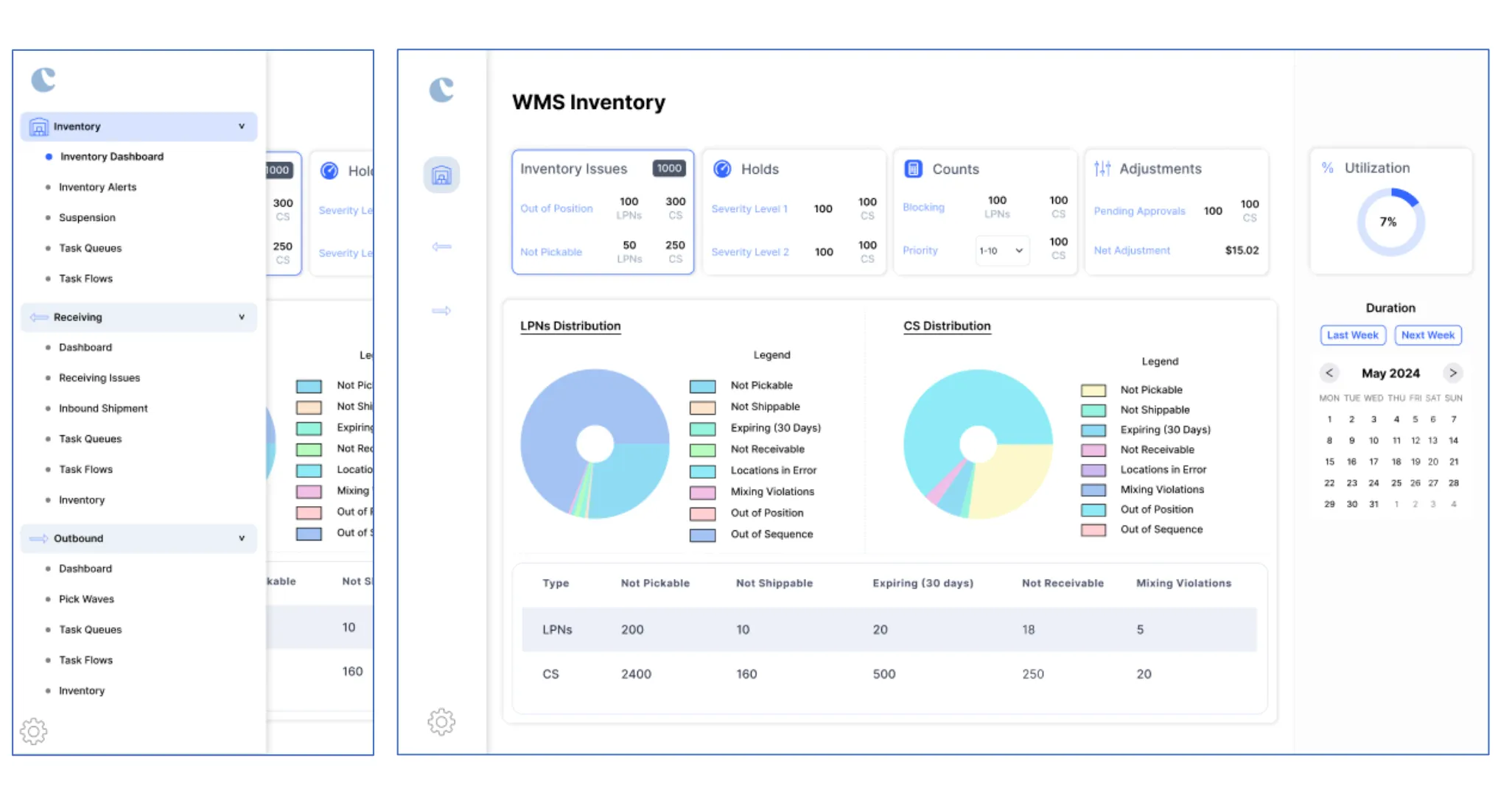
Task: Open settings gear in expanded sidebar
Action: [33, 731]
